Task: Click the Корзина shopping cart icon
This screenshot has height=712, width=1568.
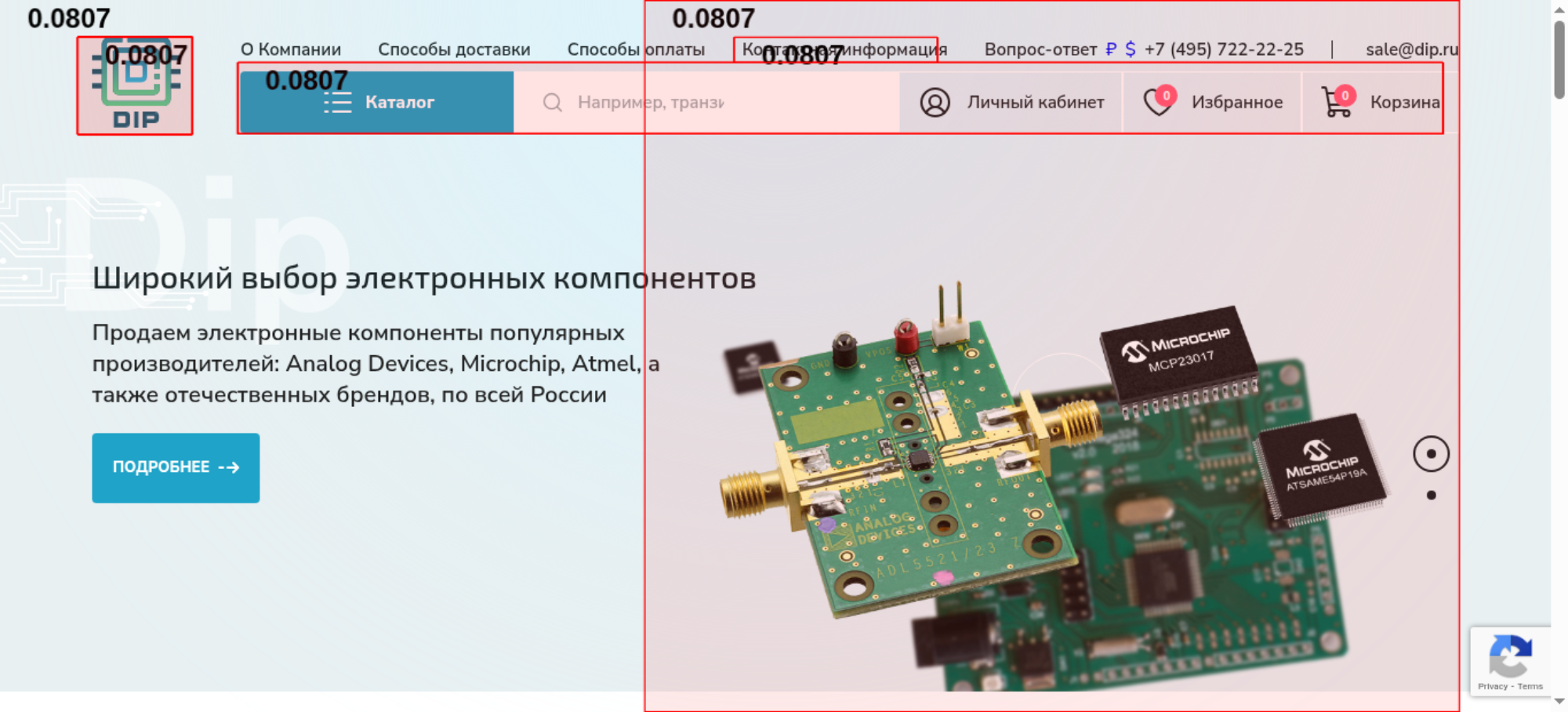Action: coord(1338,101)
